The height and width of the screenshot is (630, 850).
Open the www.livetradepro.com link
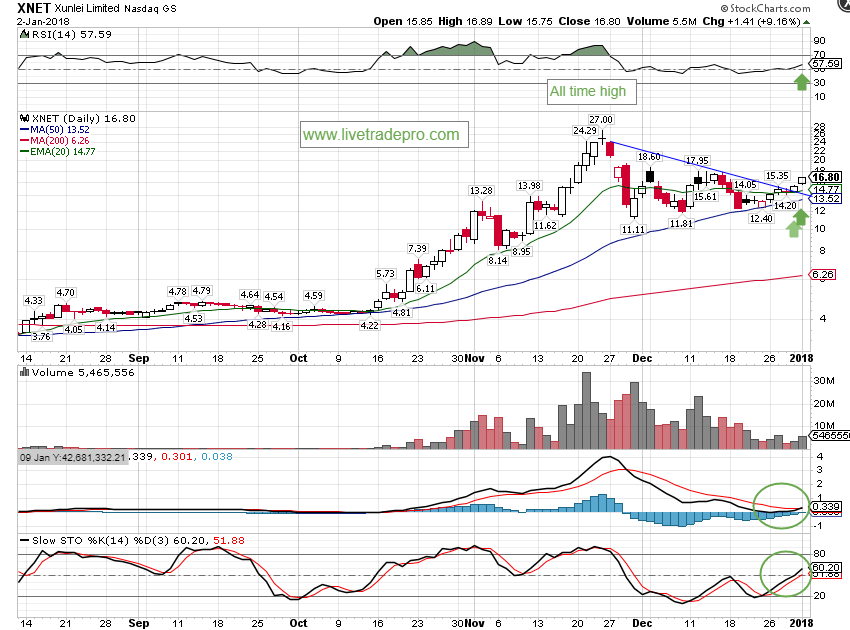(x=381, y=134)
